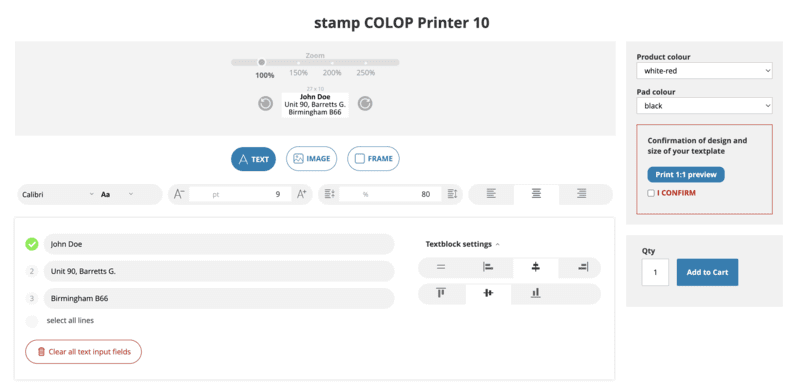Set the zoom slider to 200%
The height and width of the screenshot is (392, 800).
click(332, 63)
